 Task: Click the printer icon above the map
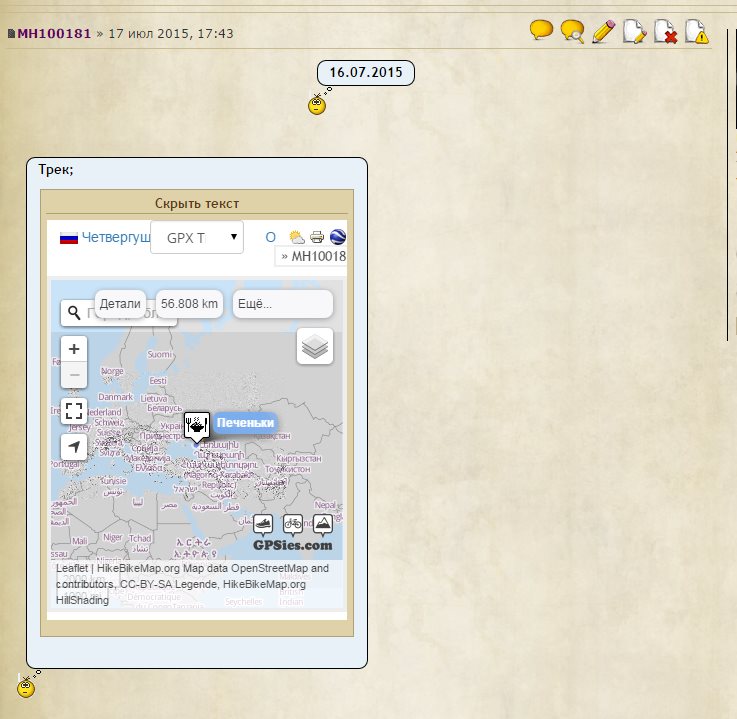pyautogui.click(x=317, y=238)
